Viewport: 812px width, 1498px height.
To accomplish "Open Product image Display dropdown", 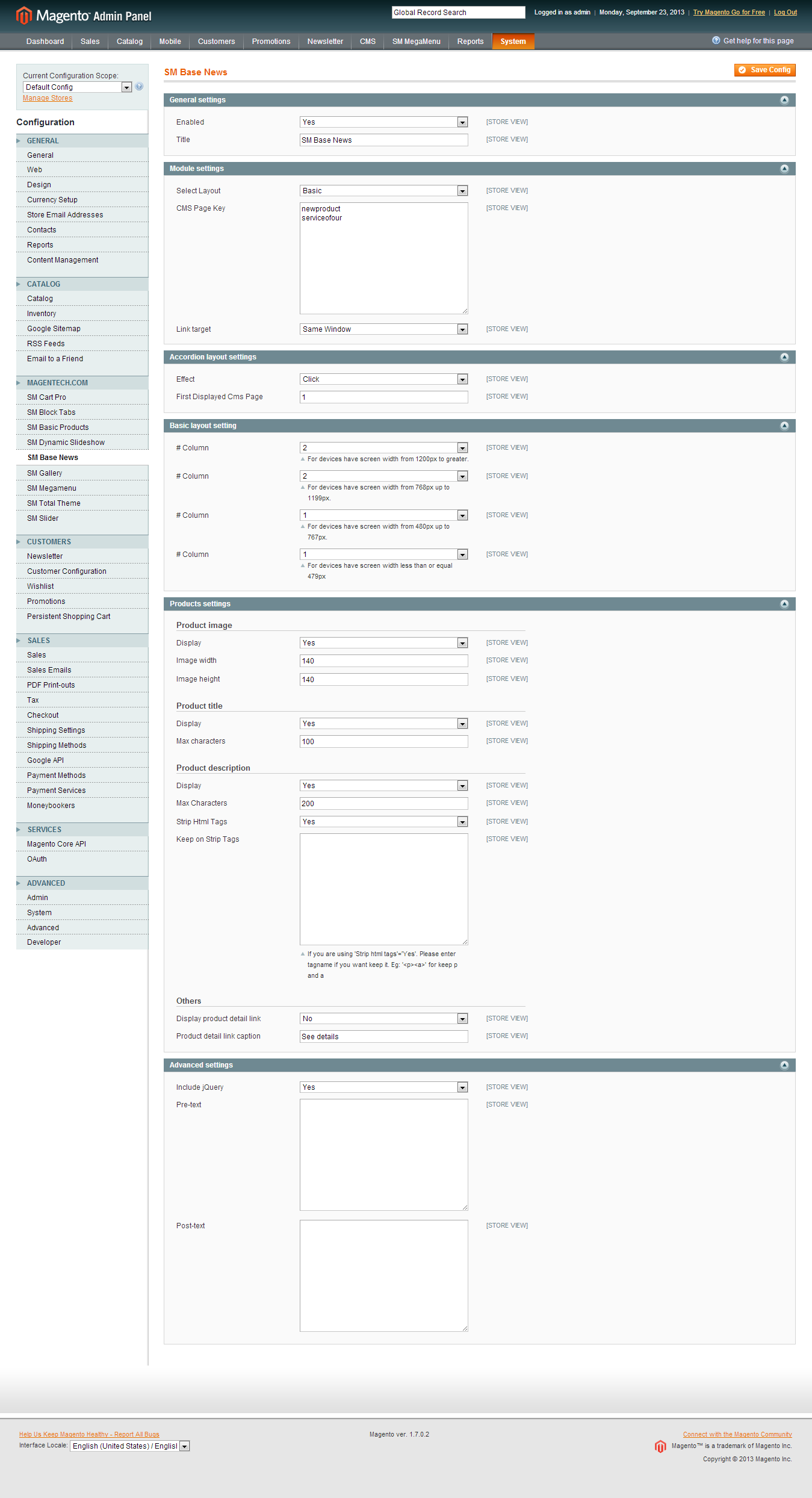I will 383,643.
